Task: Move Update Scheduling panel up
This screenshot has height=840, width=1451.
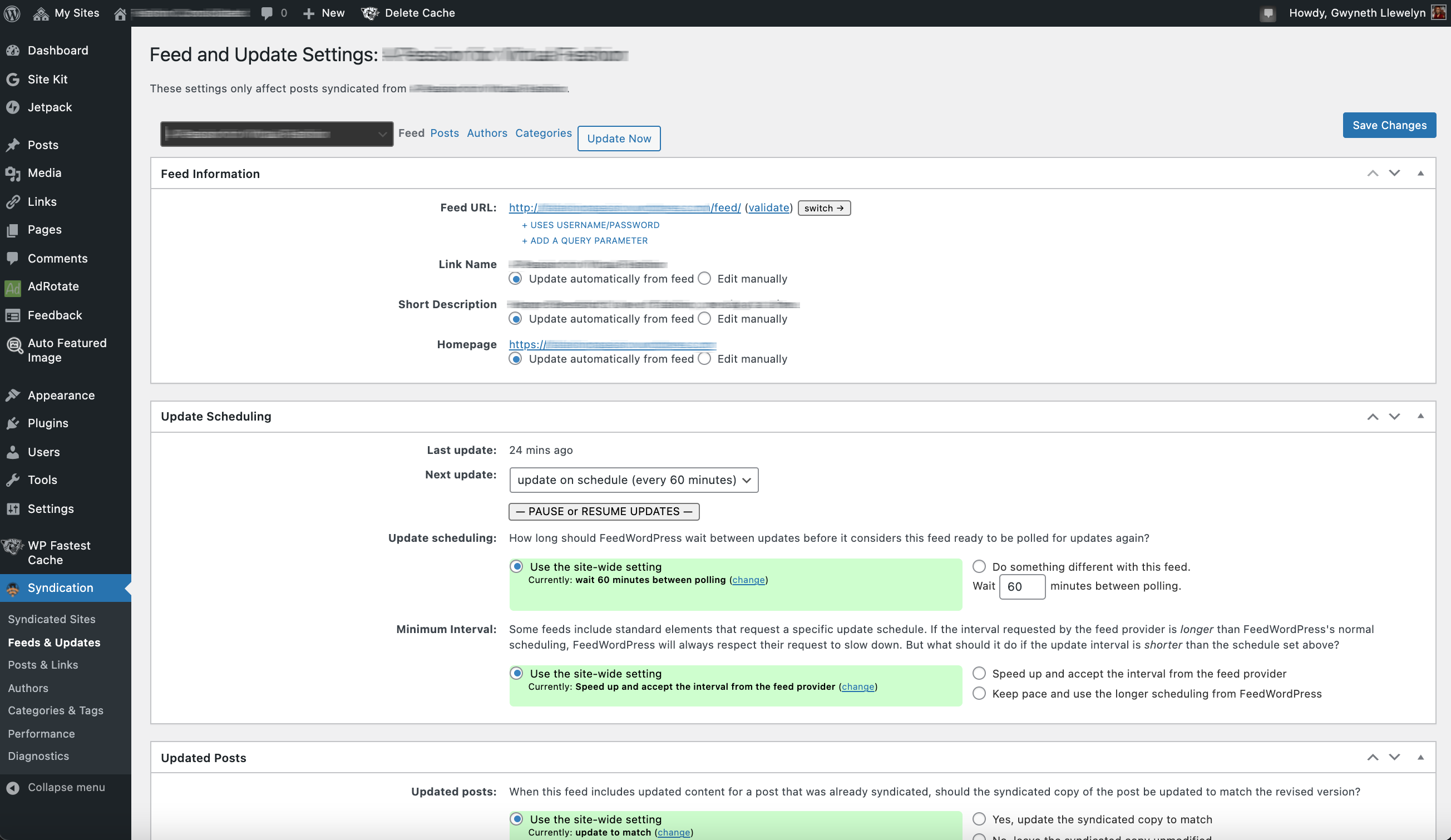Action: [1373, 416]
